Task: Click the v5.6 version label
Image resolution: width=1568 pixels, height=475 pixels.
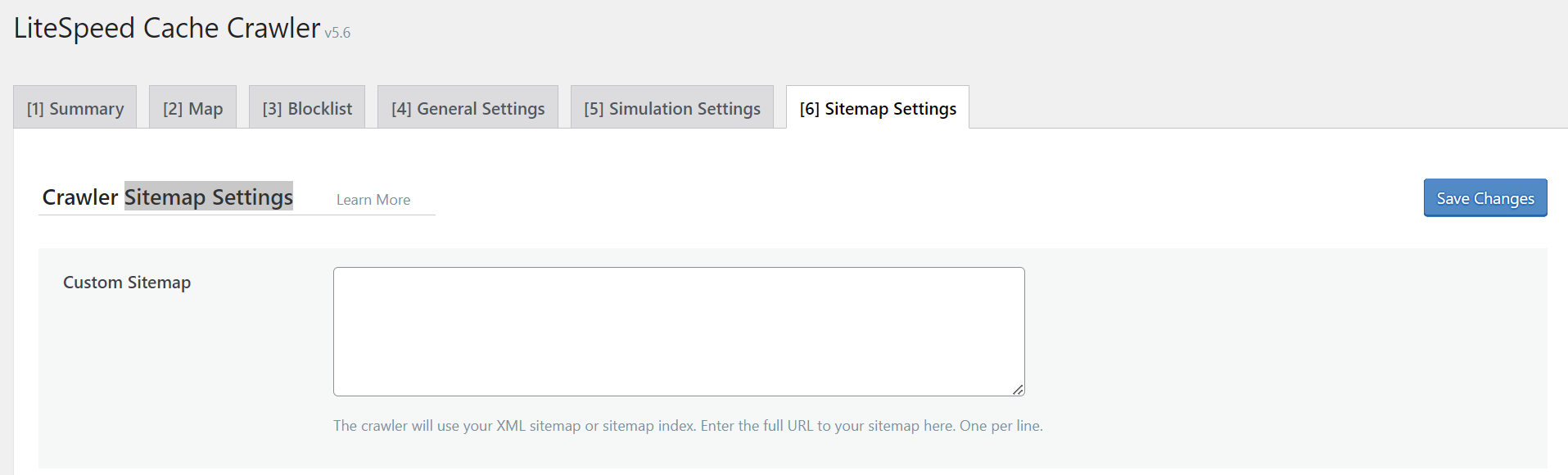Action: tap(337, 33)
